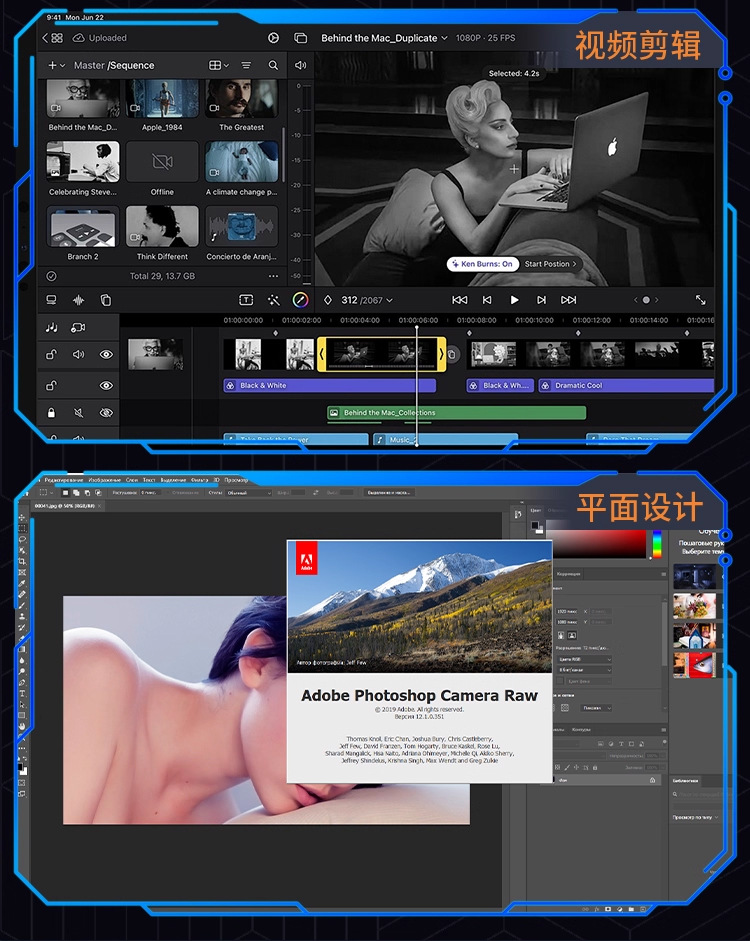750x941 pixels.
Task: Jump to the end of the timeline
Action: [x=568, y=300]
